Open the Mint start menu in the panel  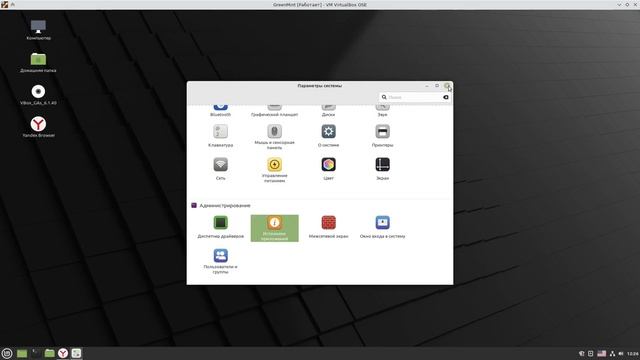click(x=7, y=353)
